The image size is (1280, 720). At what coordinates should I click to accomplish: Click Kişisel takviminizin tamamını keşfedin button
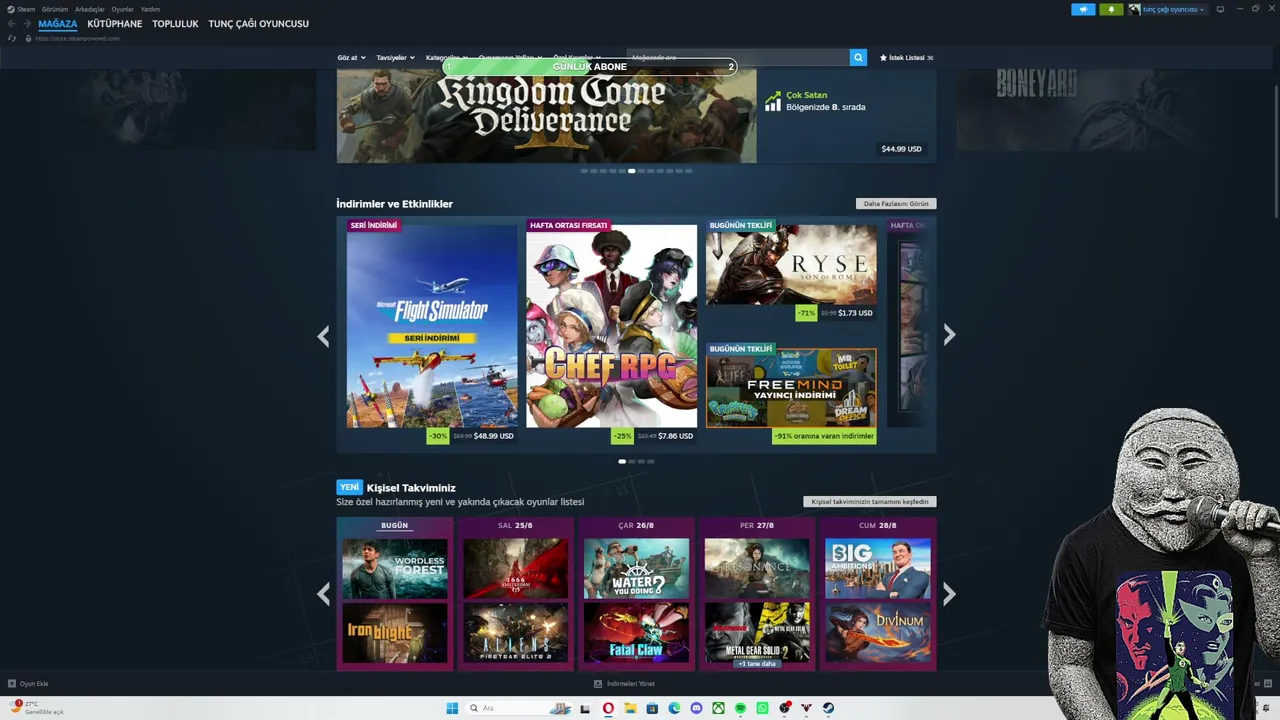(870, 502)
